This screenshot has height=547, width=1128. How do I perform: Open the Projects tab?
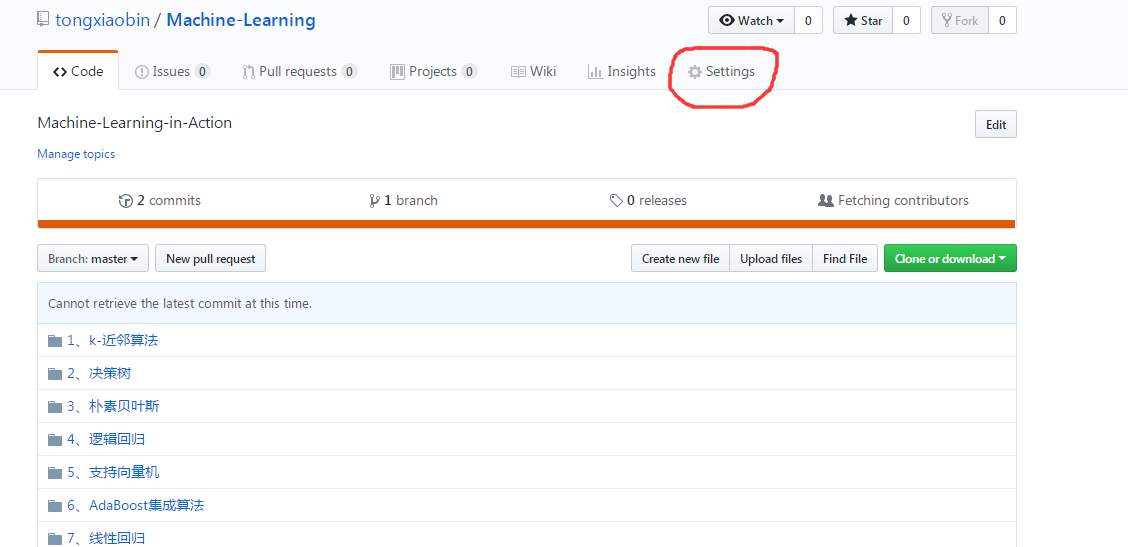tap(433, 71)
